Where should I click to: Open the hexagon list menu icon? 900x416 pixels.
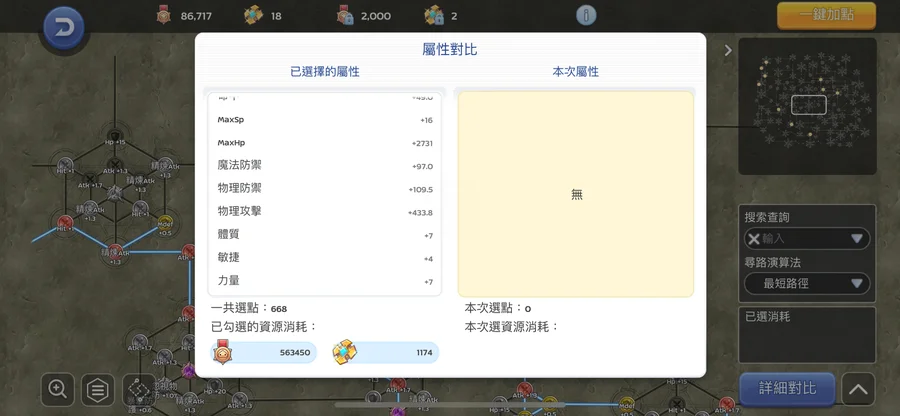point(97,388)
